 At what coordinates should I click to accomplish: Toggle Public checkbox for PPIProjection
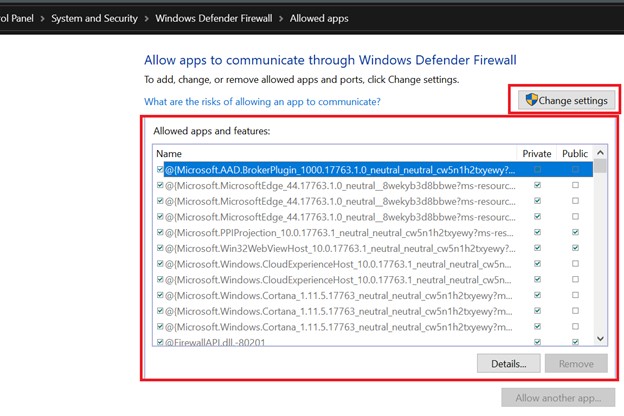[575, 232]
